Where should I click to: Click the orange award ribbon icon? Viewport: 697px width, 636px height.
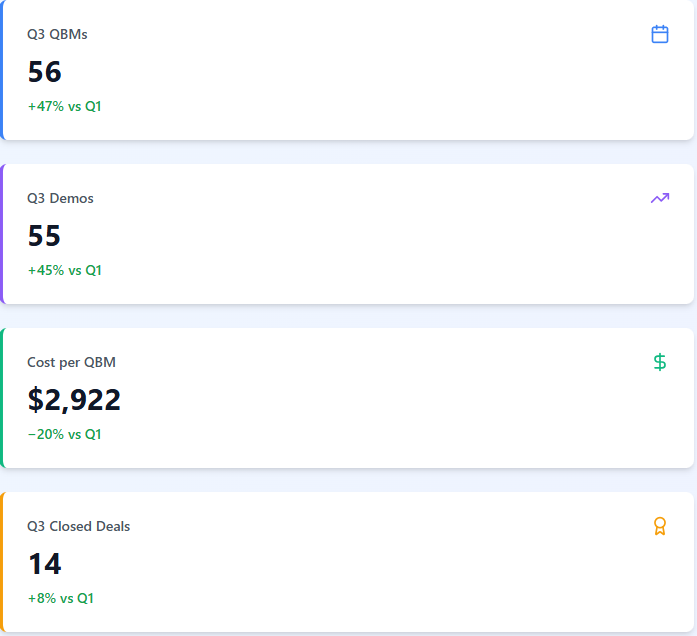[x=659, y=526]
